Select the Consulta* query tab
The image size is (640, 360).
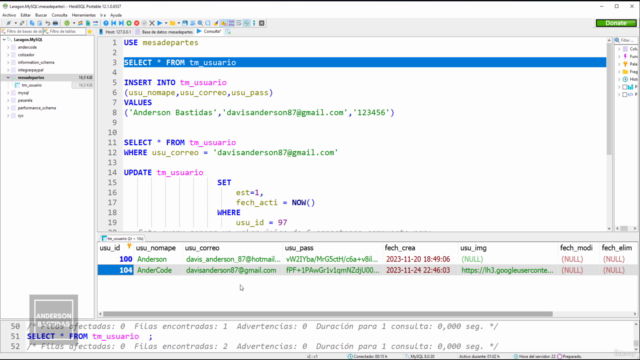pyautogui.click(x=209, y=31)
